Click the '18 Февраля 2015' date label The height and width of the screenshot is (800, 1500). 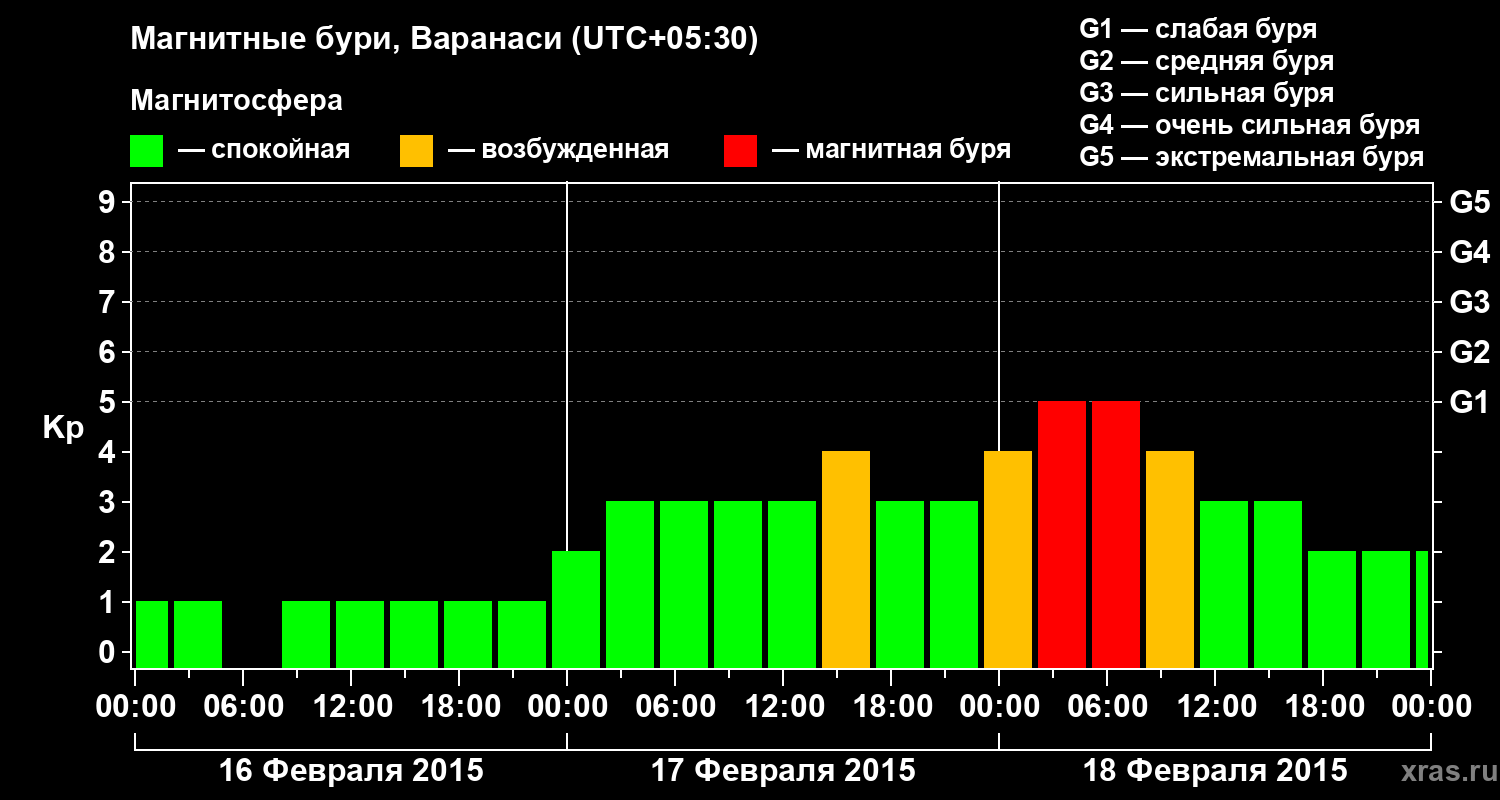click(x=1215, y=771)
